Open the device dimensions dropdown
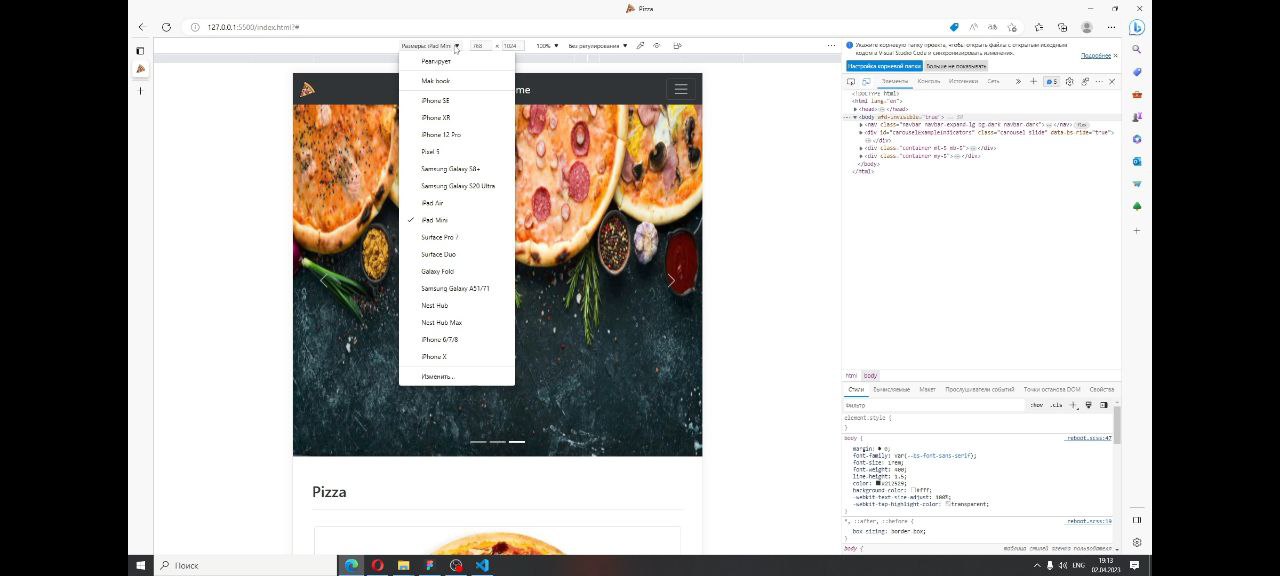The width and height of the screenshot is (1280, 576). click(x=431, y=45)
